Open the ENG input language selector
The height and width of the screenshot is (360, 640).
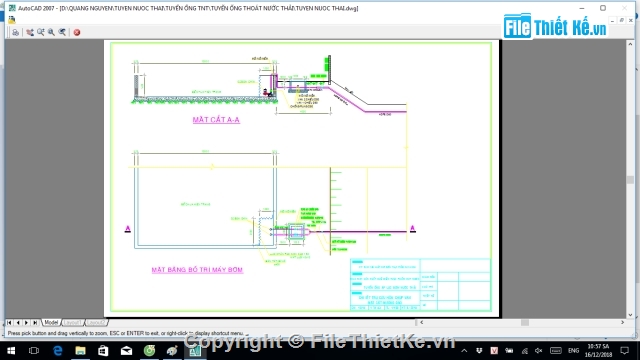pyautogui.click(x=573, y=351)
